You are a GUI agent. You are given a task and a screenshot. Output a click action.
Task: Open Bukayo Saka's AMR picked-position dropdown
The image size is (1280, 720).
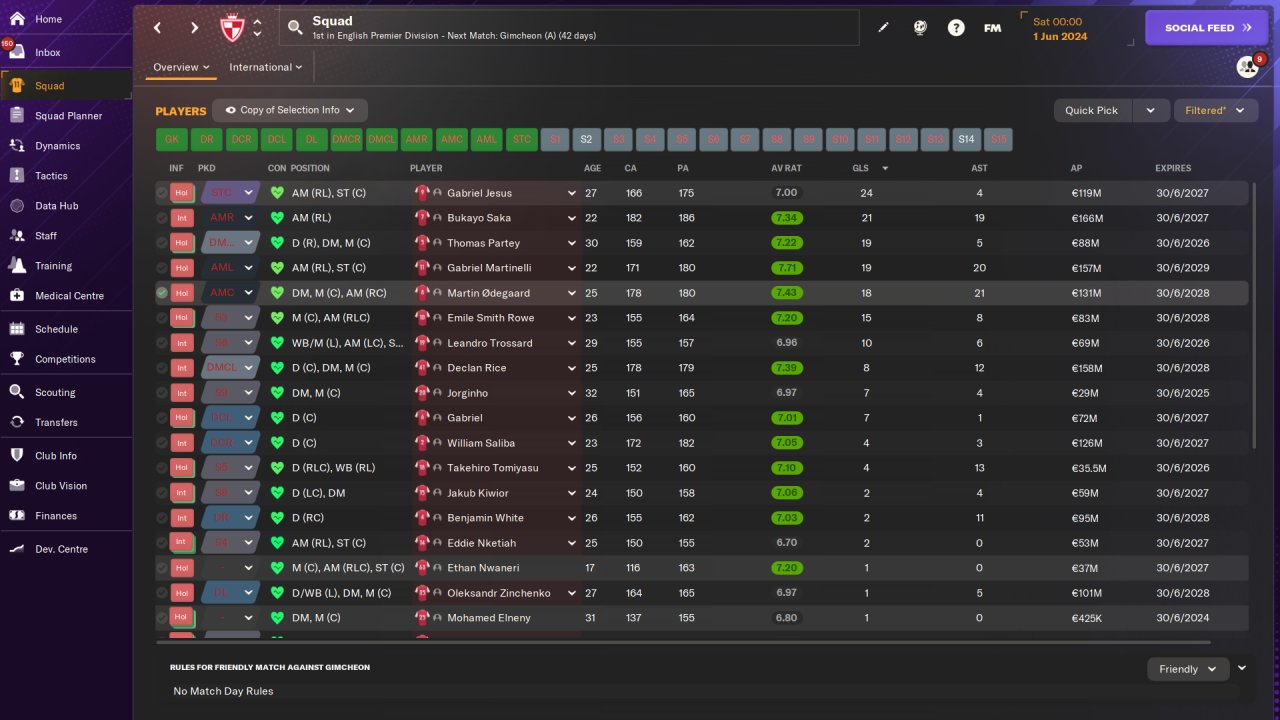point(230,218)
